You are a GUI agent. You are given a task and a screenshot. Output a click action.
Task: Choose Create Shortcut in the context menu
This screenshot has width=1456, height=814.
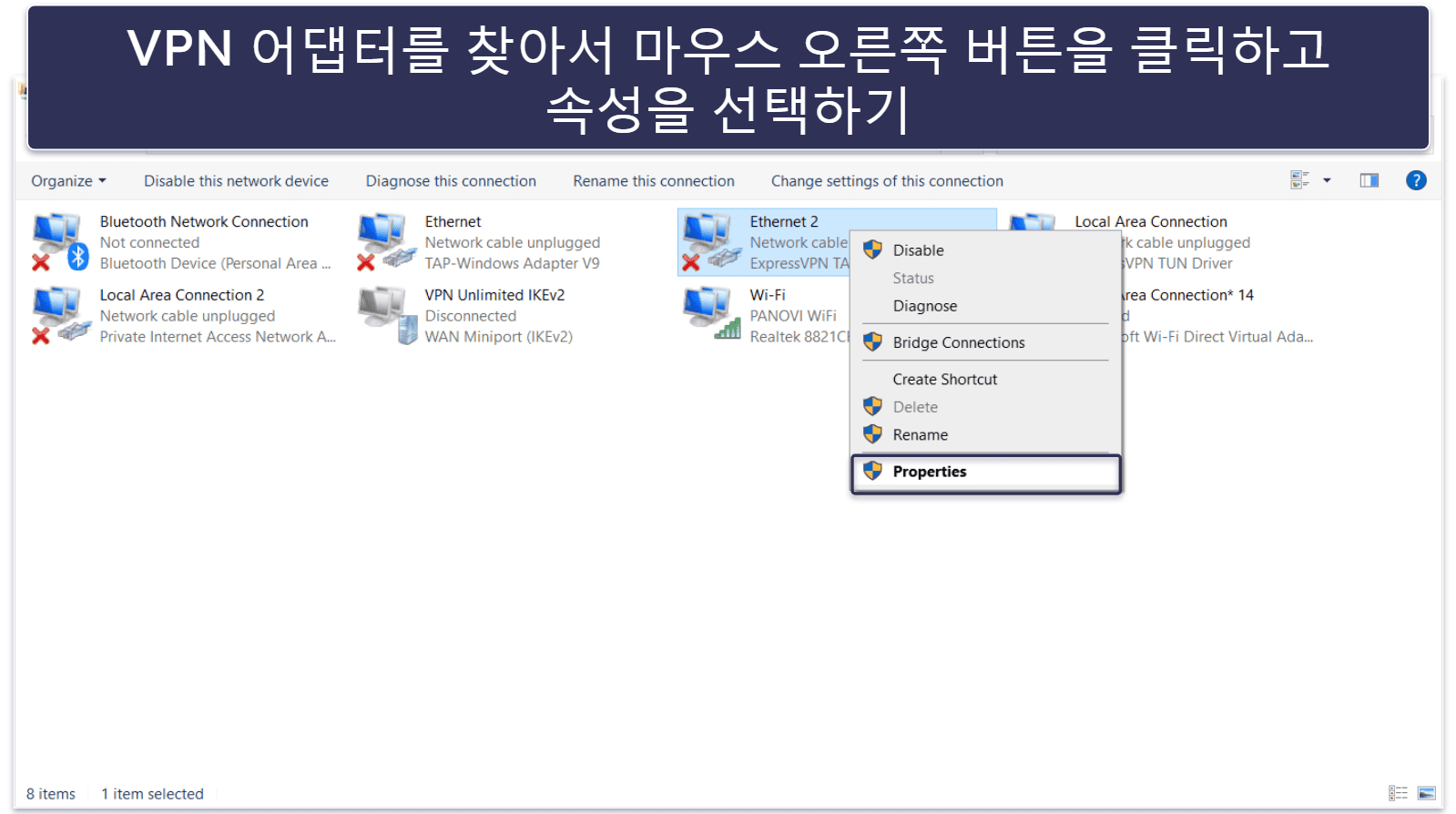tap(985, 380)
